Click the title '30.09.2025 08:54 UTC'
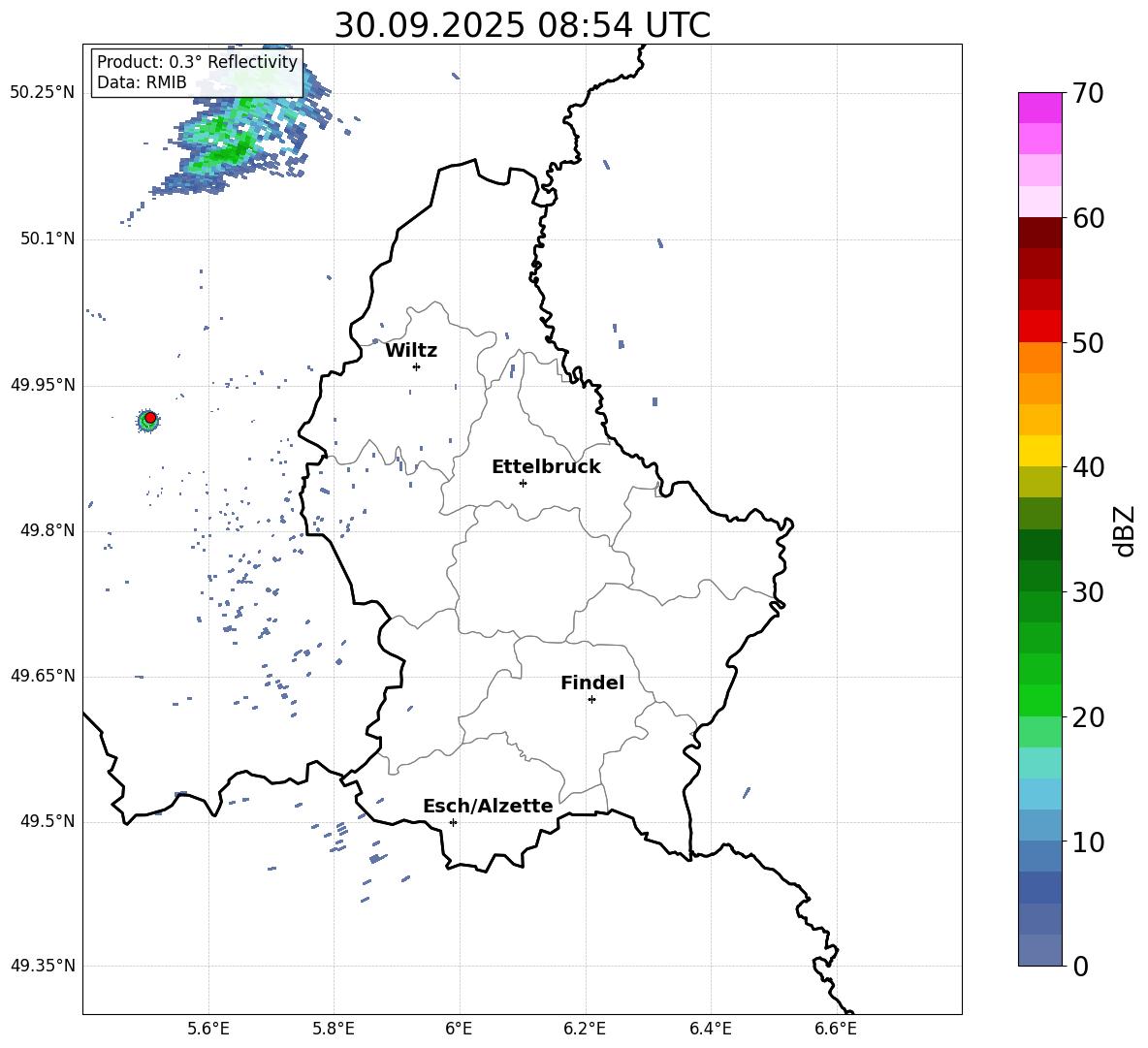This screenshot has height=1048, width=1148. click(x=522, y=25)
